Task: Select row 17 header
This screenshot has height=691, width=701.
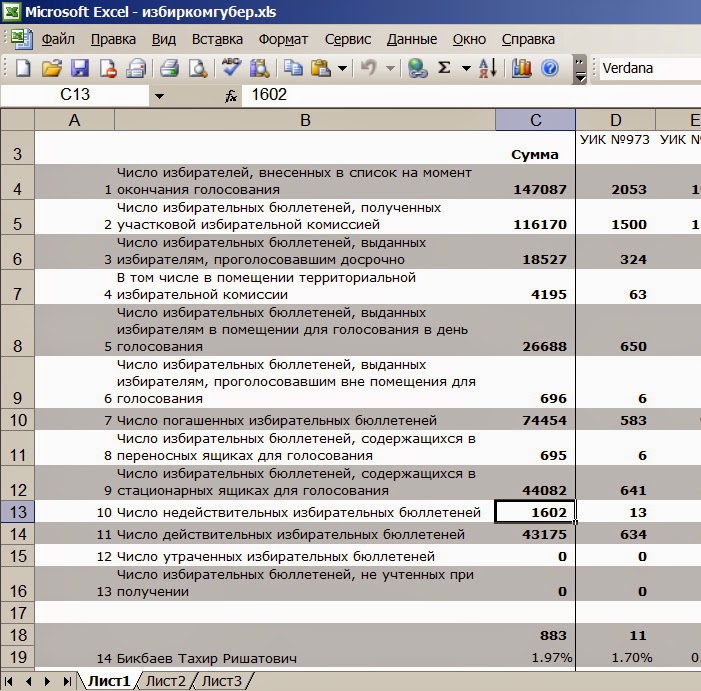Action: tap(17, 613)
